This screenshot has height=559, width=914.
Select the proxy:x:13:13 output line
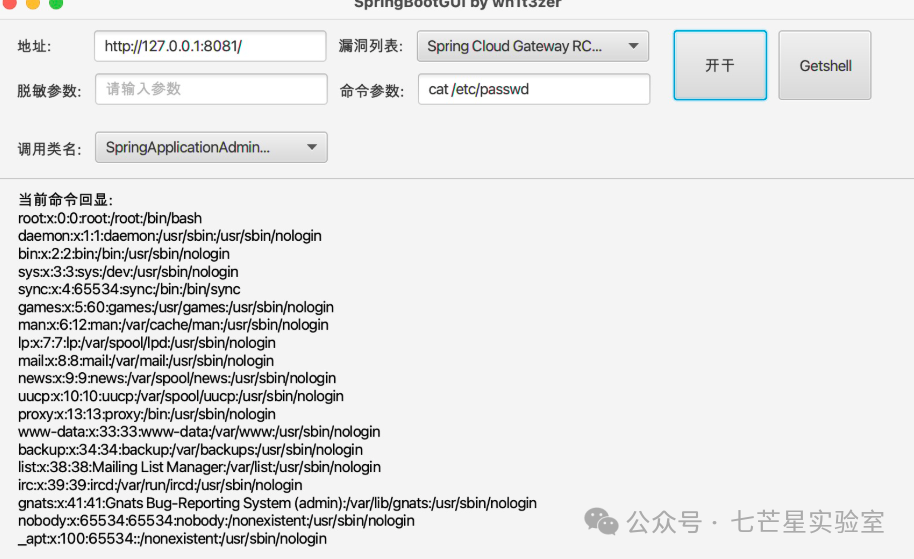[x=147, y=414]
